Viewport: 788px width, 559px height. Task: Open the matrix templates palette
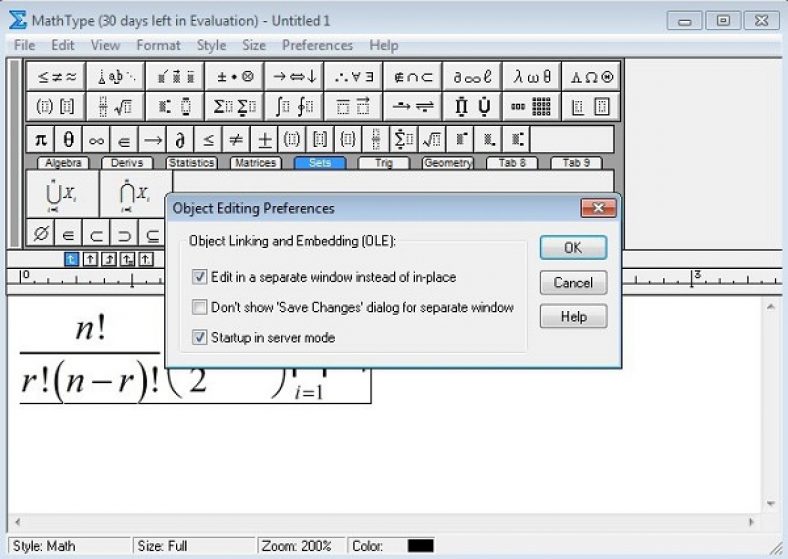[x=532, y=106]
